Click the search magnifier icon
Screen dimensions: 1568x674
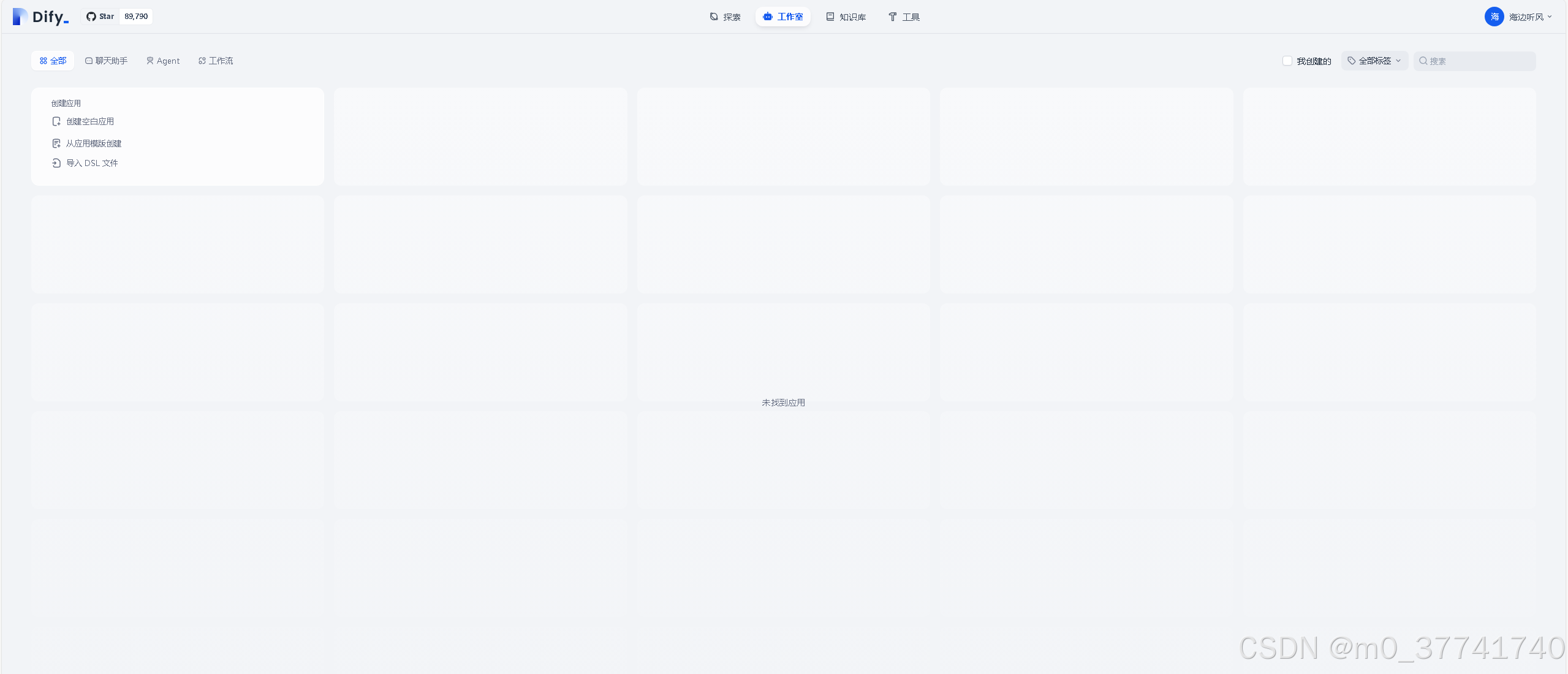[x=1423, y=61]
